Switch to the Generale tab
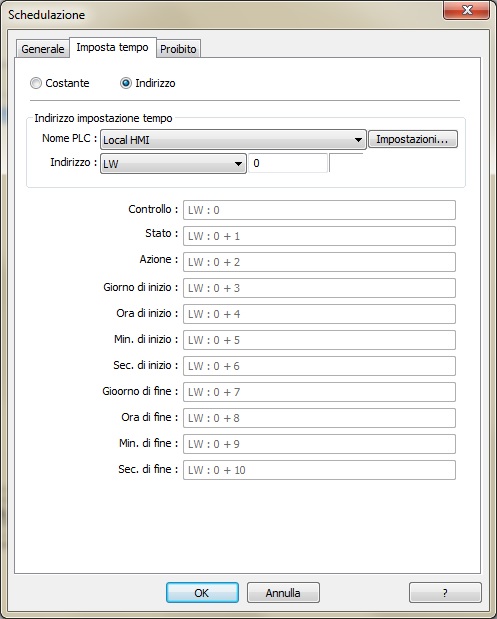 [x=43, y=49]
